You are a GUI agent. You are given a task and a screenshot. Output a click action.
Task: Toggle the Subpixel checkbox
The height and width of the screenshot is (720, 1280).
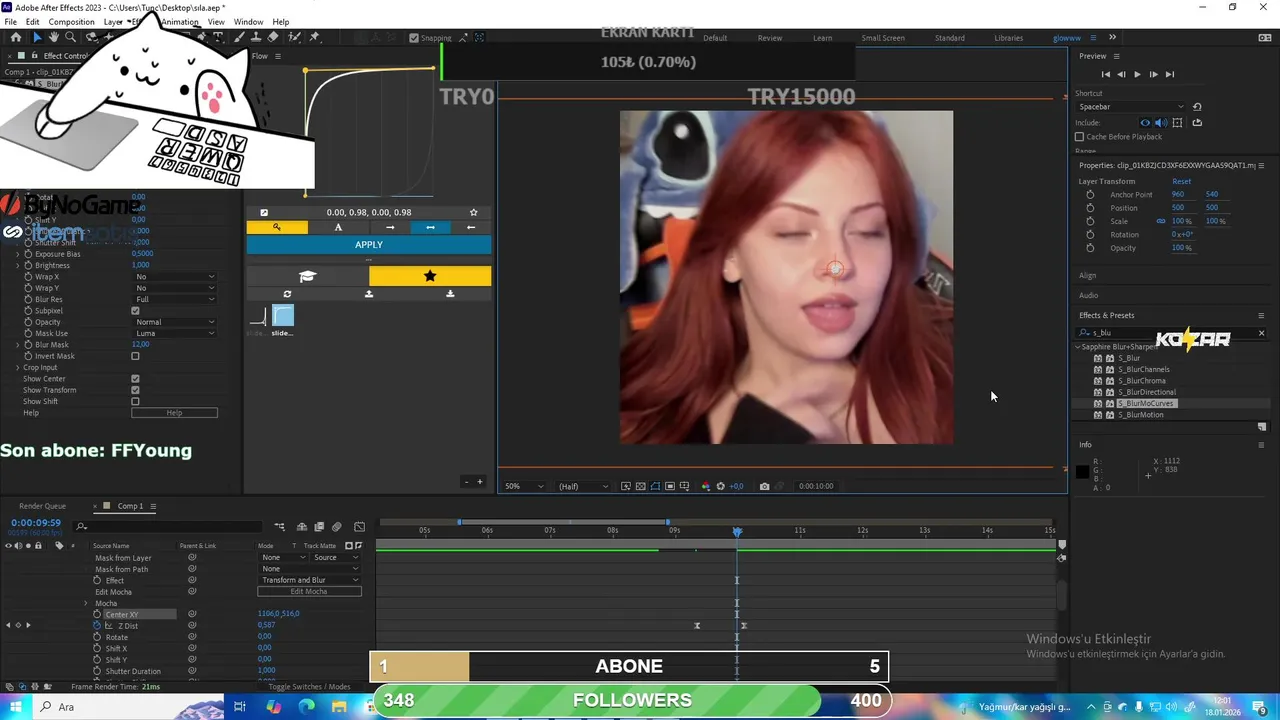point(135,311)
